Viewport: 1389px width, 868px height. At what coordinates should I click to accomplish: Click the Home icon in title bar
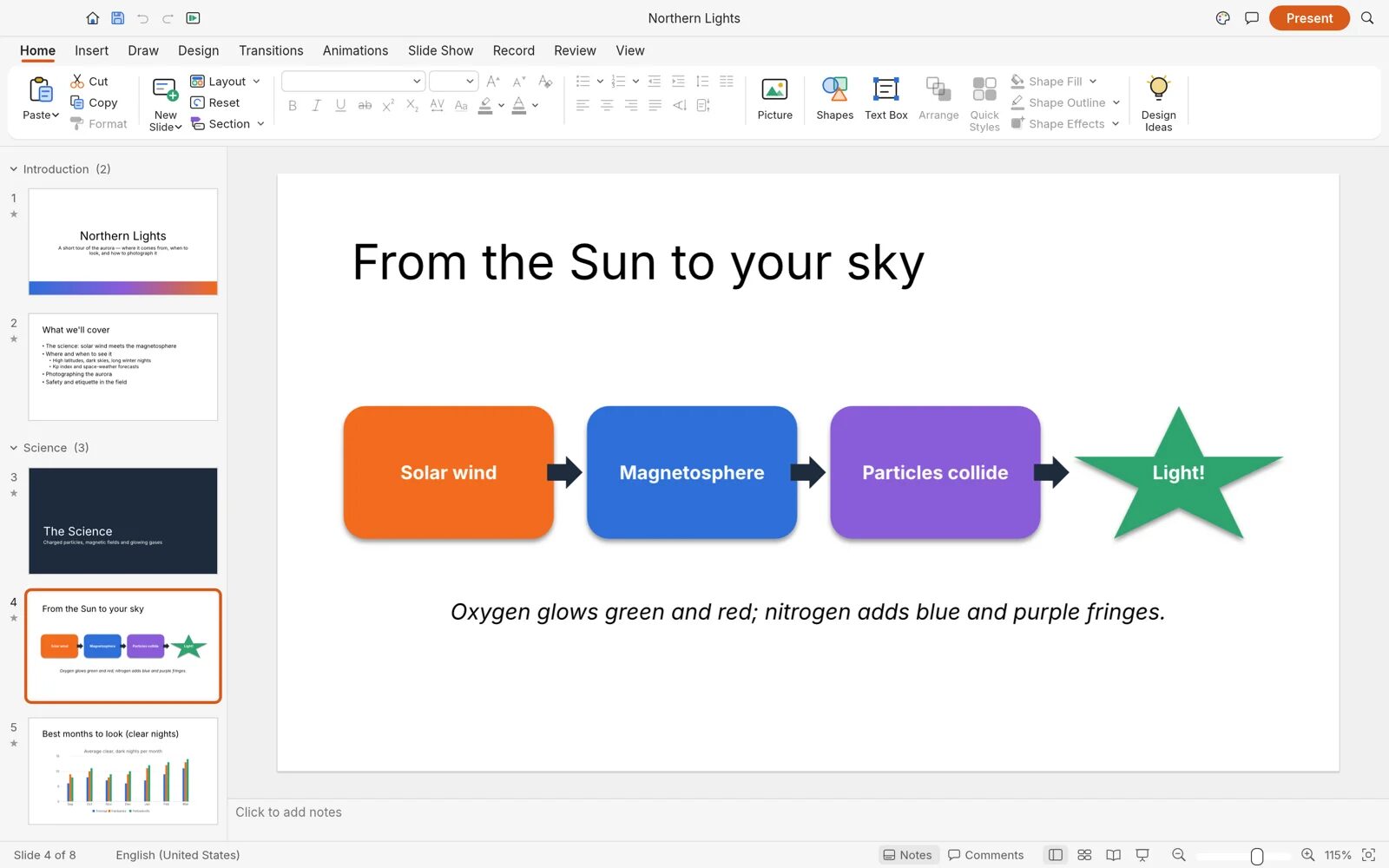pyautogui.click(x=93, y=18)
